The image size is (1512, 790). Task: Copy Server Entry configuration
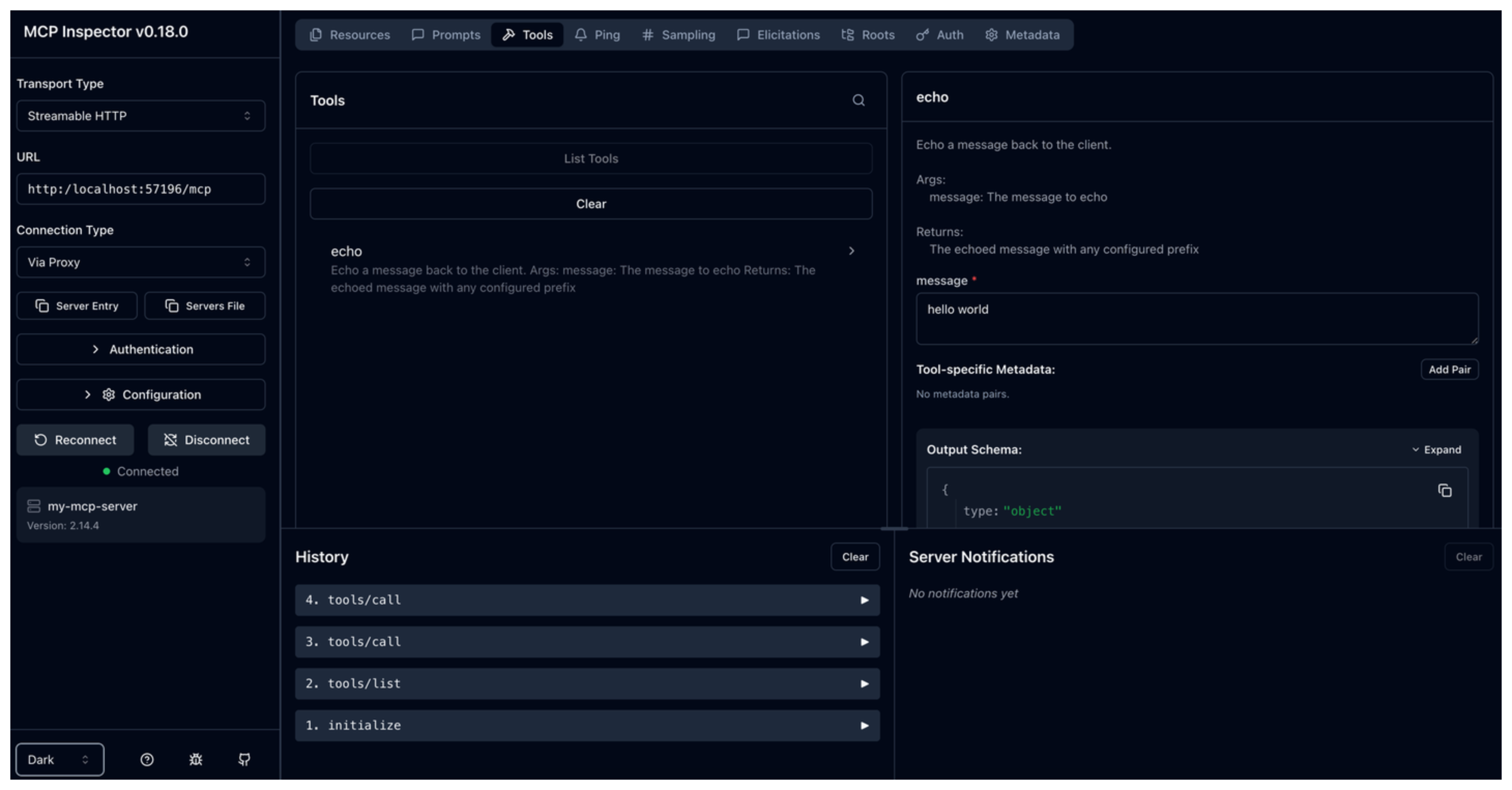[x=77, y=306]
